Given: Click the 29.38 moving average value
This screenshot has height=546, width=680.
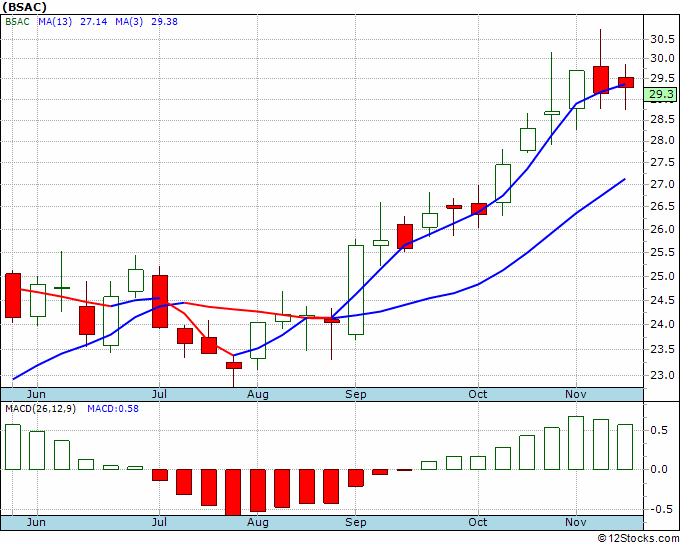Looking at the screenshot, I should point(164,22).
